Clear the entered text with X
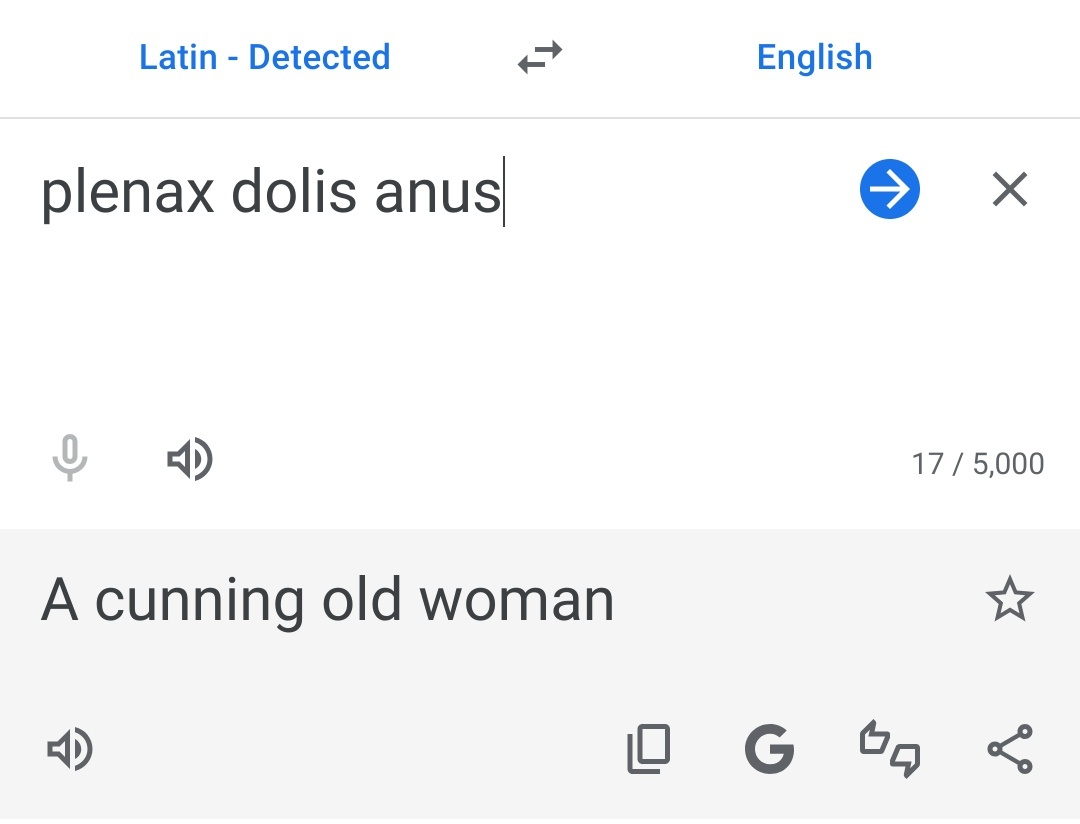 [1010, 189]
